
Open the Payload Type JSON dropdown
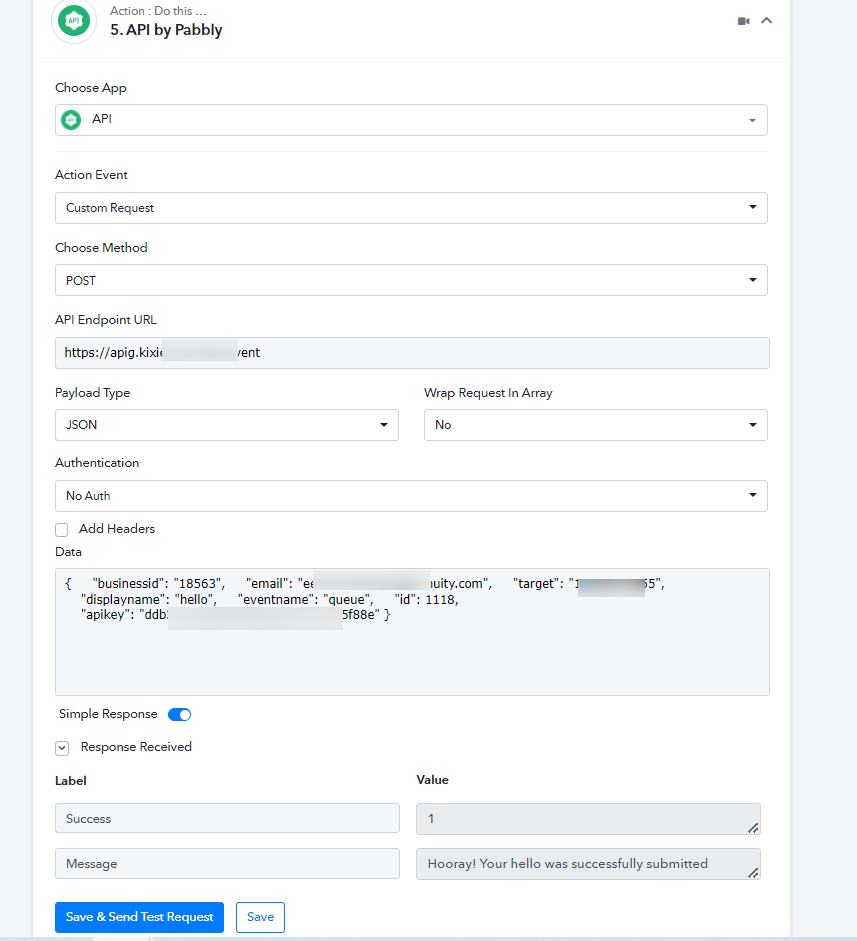click(226, 425)
